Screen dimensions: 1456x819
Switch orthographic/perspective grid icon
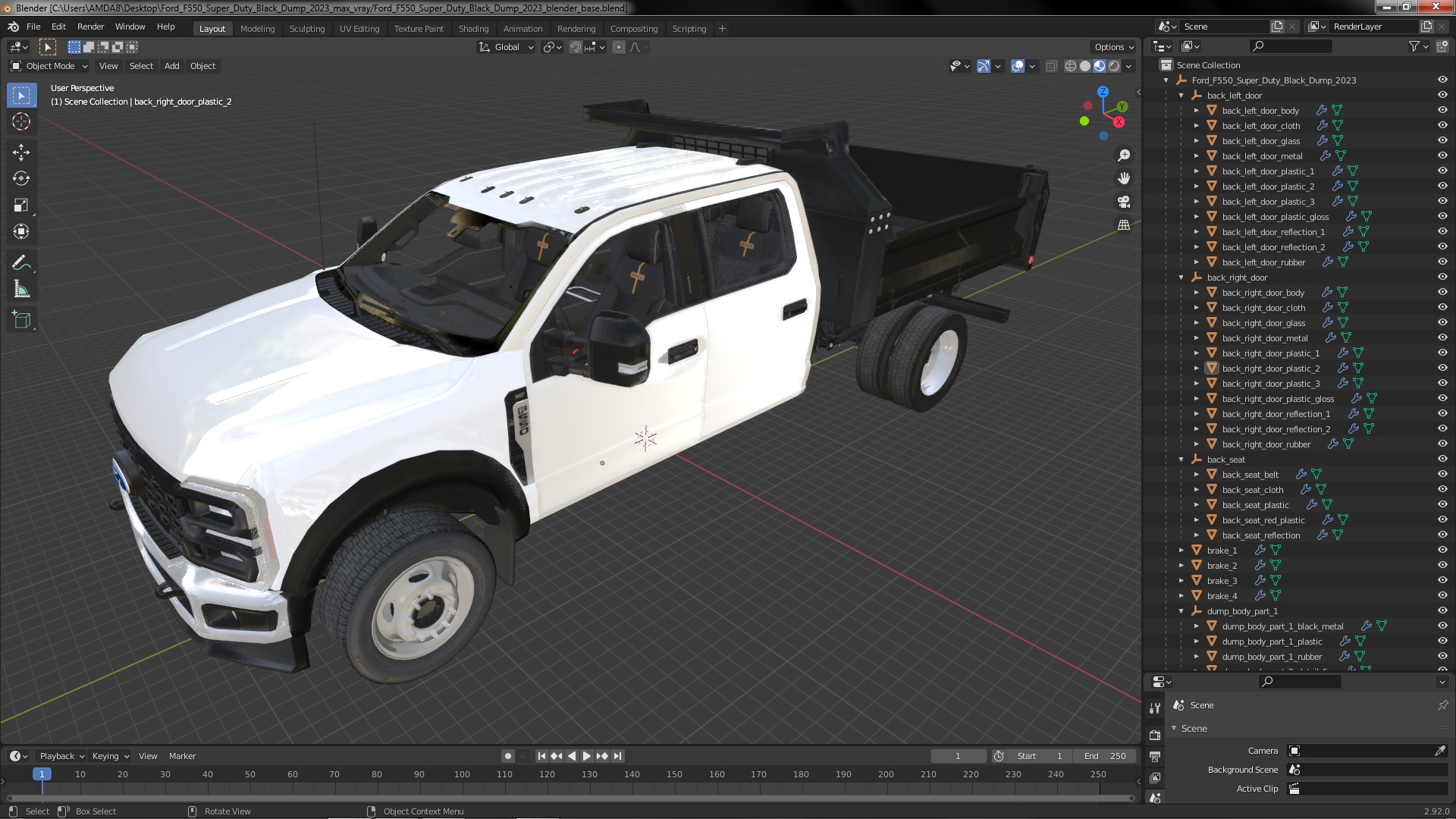pos(1124,225)
